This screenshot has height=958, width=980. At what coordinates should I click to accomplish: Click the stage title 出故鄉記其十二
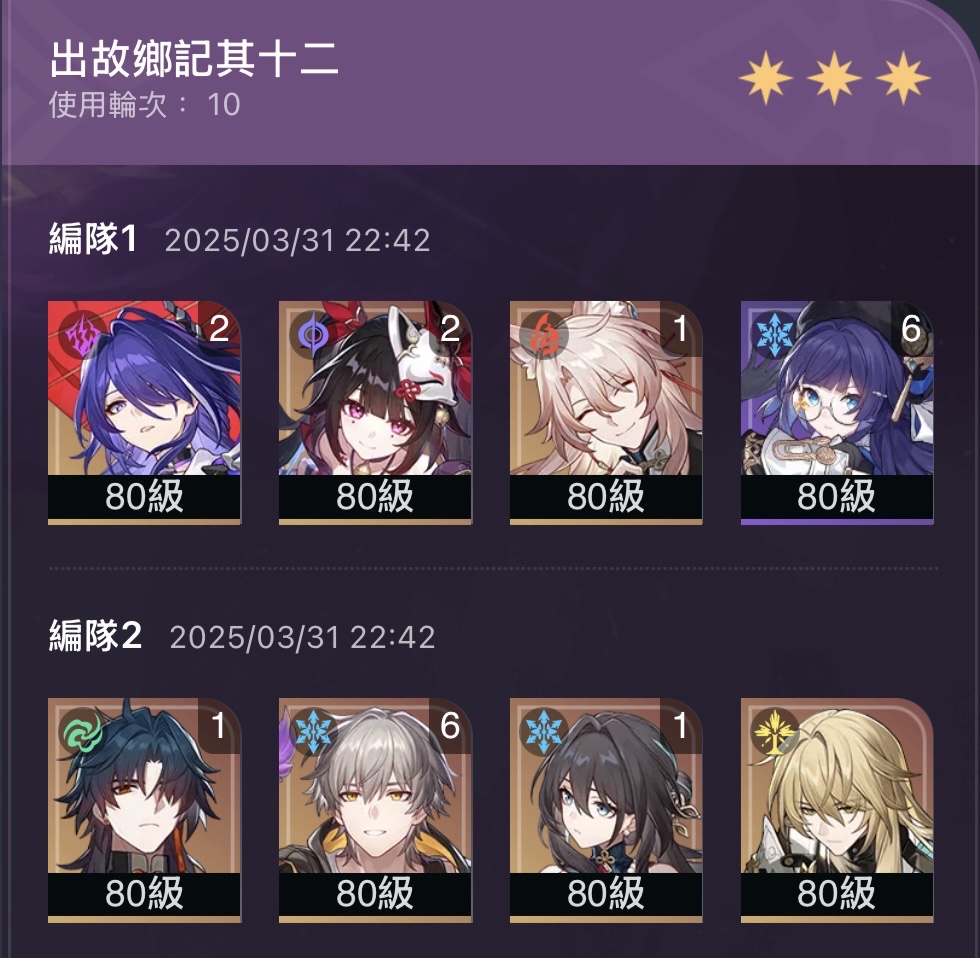(194, 58)
